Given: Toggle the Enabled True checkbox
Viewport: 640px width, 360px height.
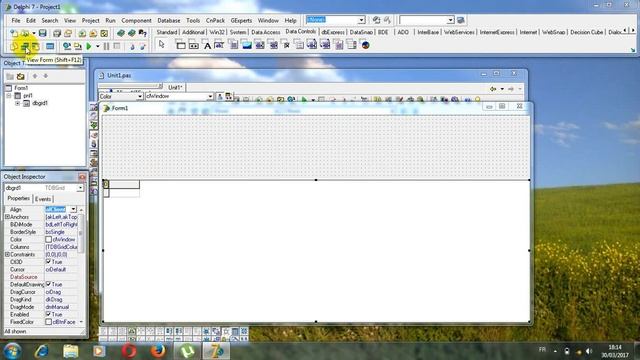Looking at the screenshot, I should (48, 314).
